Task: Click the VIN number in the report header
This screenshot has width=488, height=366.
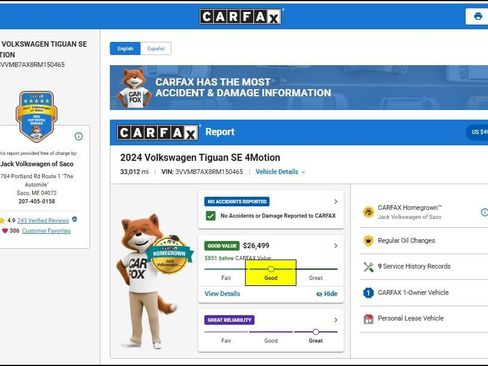Action: [x=209, y=172]
